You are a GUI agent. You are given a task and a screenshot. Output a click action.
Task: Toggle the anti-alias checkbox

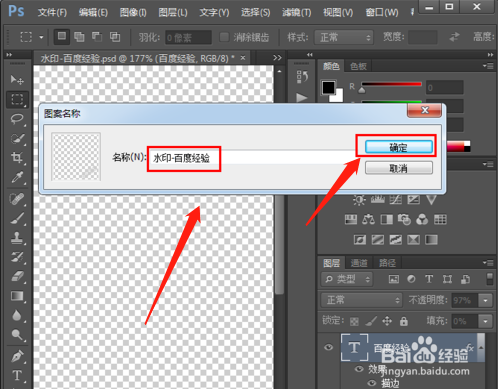[224, 37]
